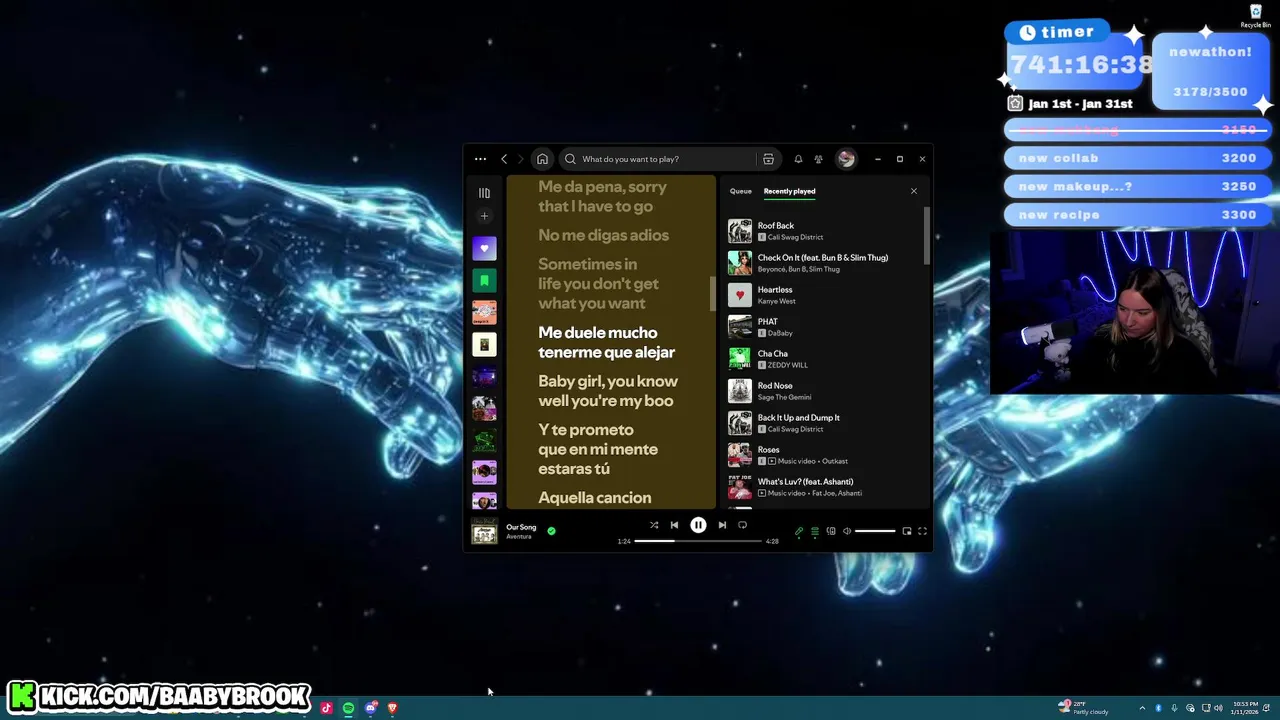Screen dimensions: 1280x720
Task: Adjust the volume slider
Action: pos(875,531)
